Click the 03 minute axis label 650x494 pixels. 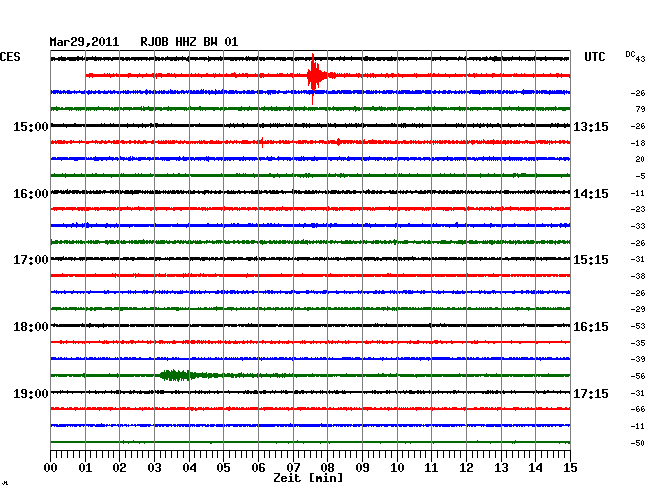click(x=154, y=468)
